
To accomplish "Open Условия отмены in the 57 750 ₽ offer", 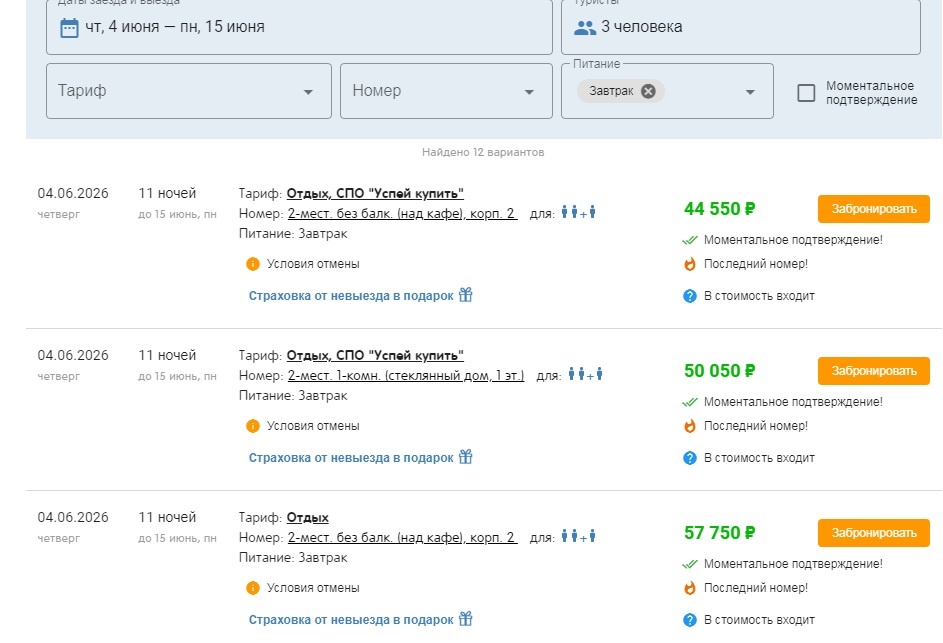I will pyautogui.click(x=313, y=588).
